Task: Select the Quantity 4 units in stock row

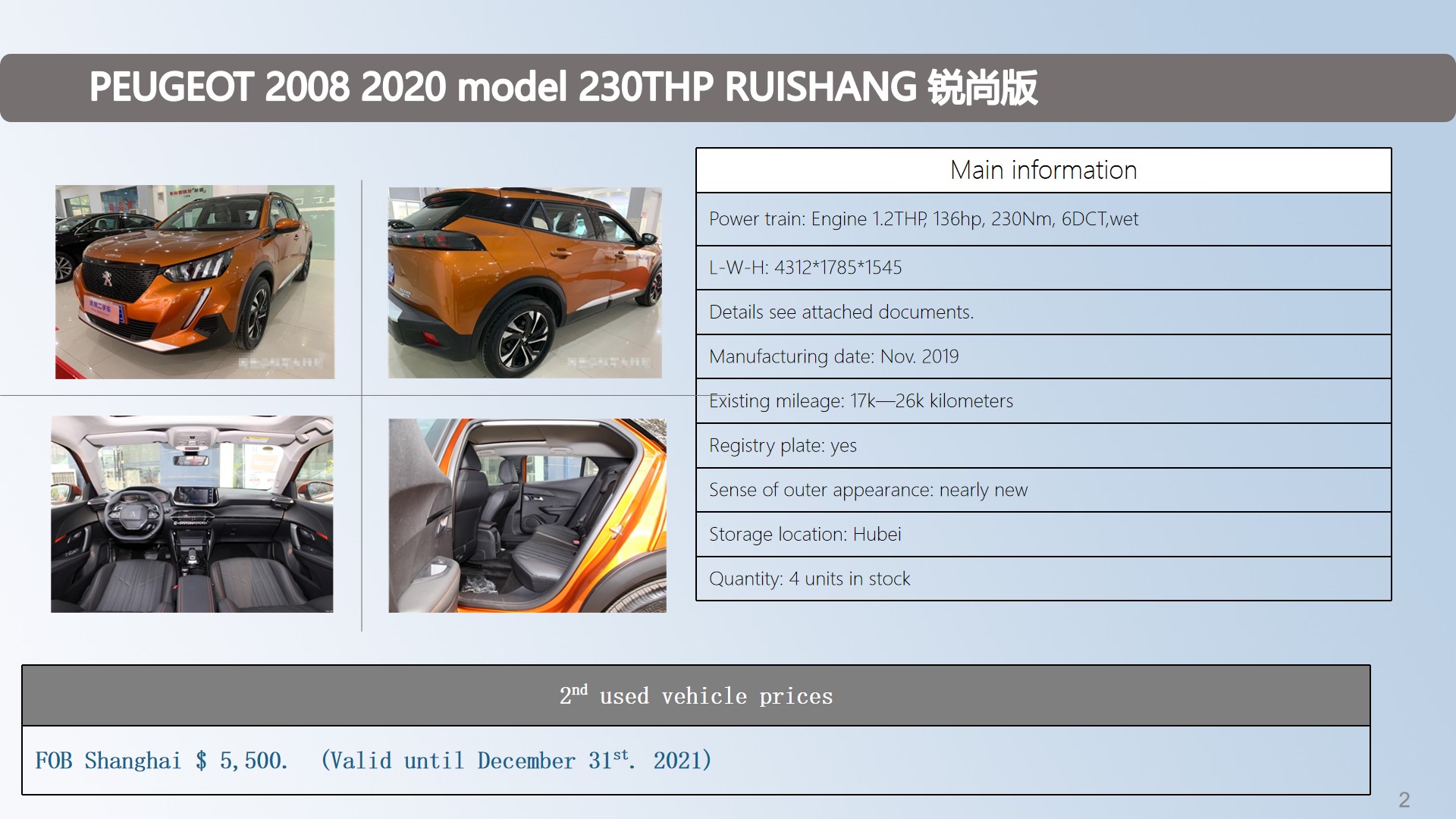Action: pos(809,579)
